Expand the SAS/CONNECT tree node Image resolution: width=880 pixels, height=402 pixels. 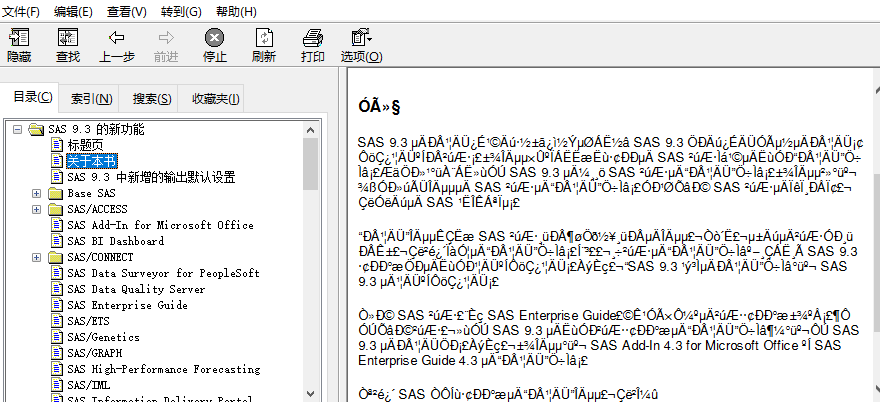(36, 258)
